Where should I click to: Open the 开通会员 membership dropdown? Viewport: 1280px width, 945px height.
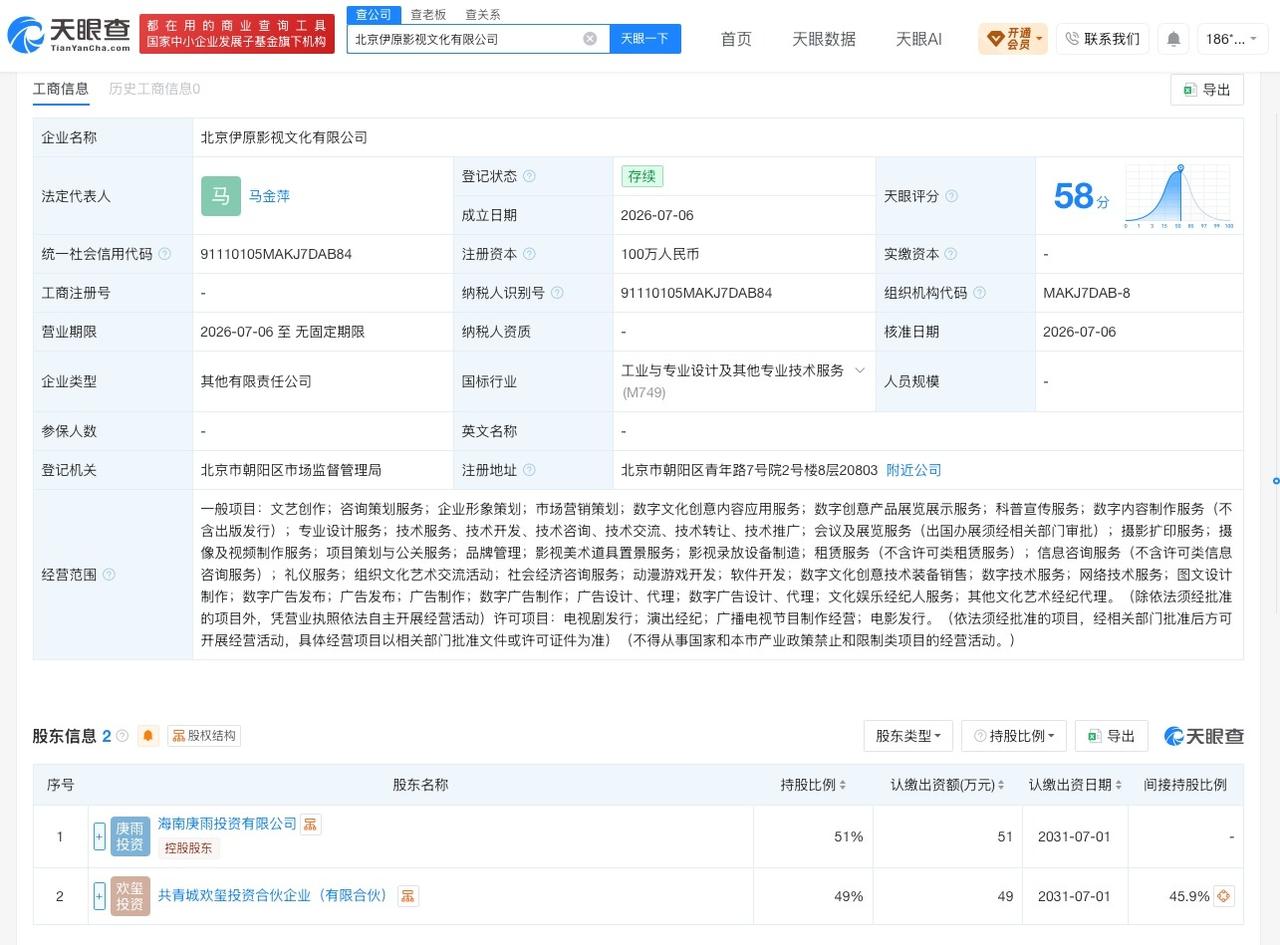click(x=1013, y=39)
